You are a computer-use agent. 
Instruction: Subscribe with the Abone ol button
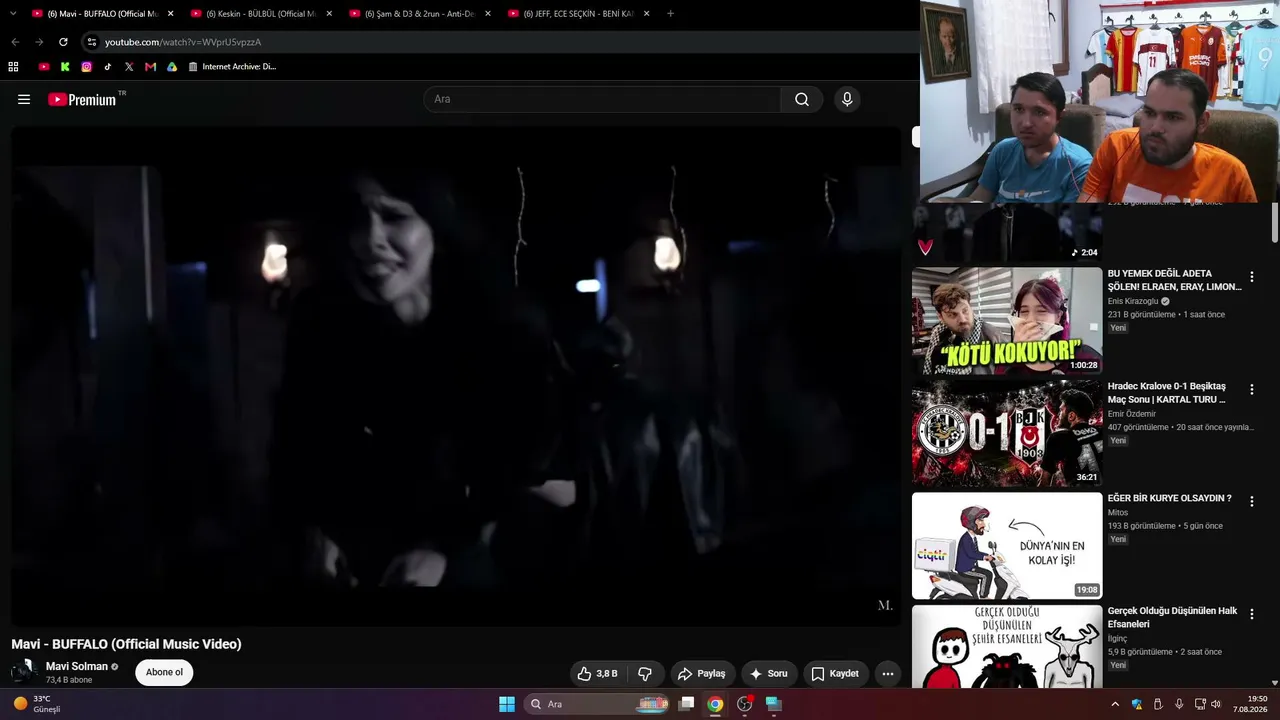(x=164, y=672)
